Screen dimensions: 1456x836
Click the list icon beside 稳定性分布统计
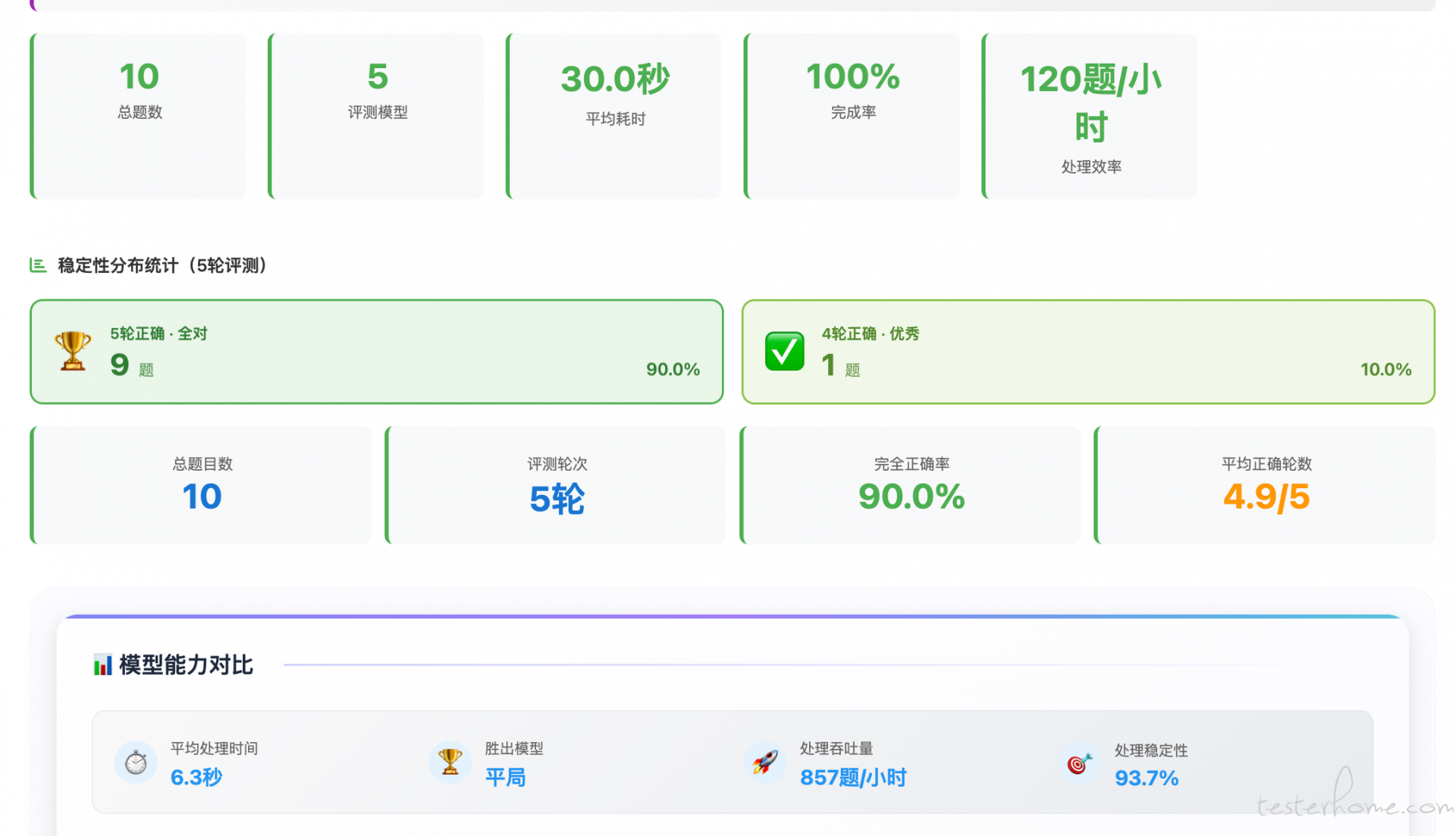click(38, 265)
